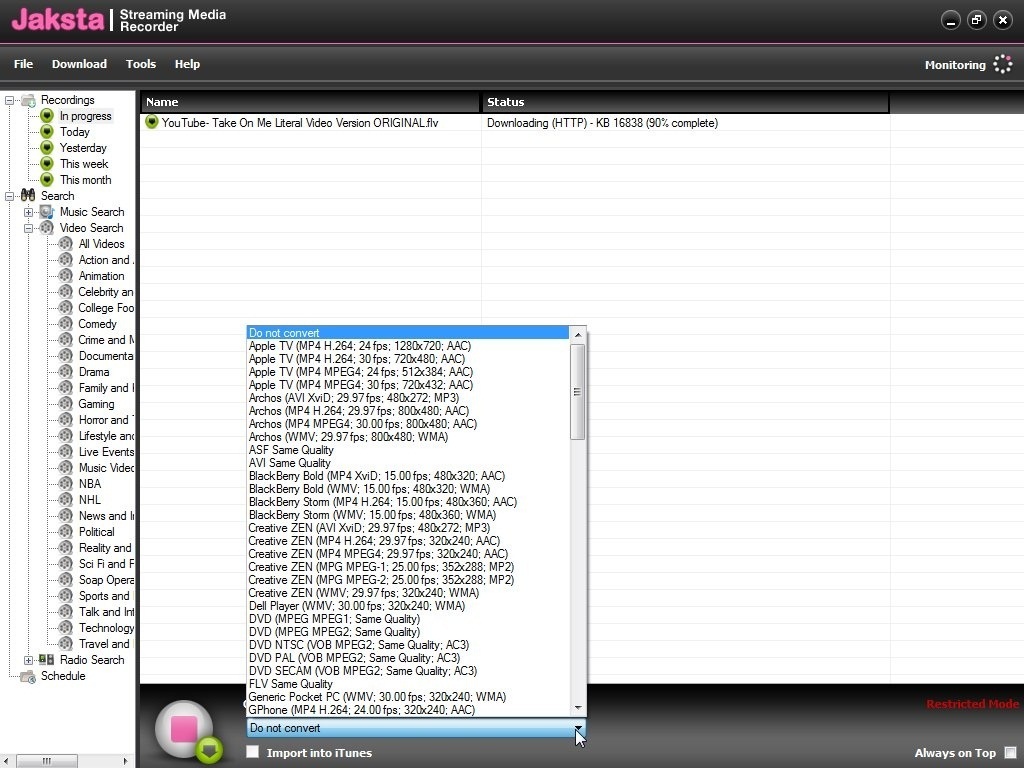Click the Recordings folder icon
The height and width of the screenshot is (768, 1024).
30,99
